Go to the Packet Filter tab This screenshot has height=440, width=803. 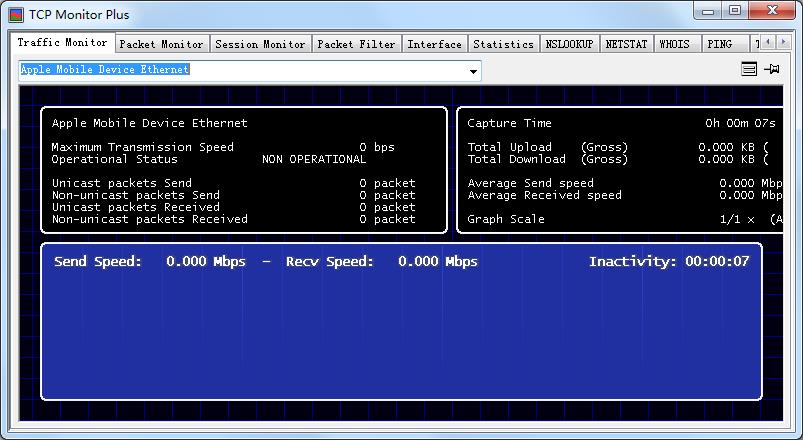(356, 44)
